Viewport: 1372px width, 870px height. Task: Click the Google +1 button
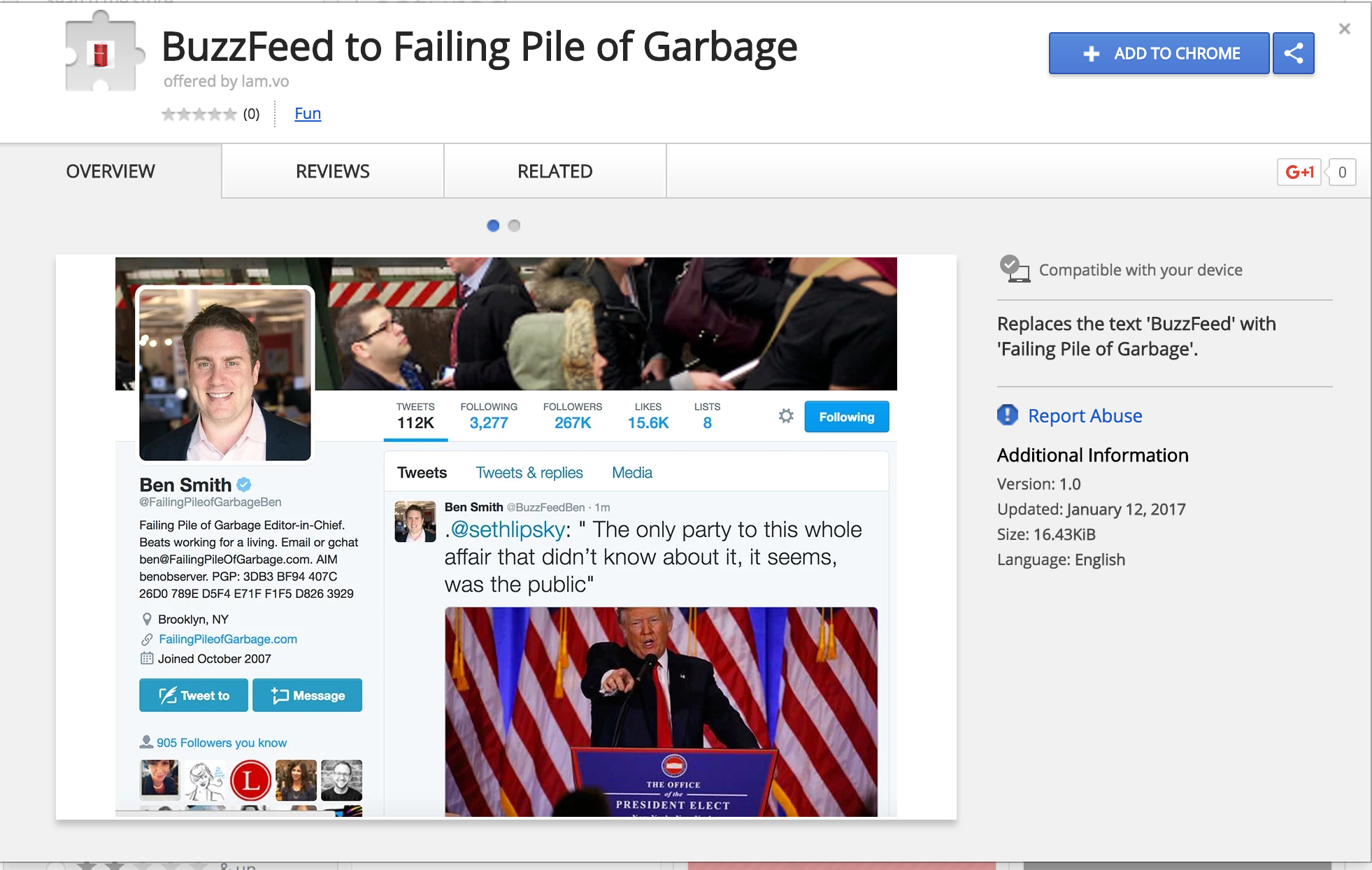coord(1299,172)
